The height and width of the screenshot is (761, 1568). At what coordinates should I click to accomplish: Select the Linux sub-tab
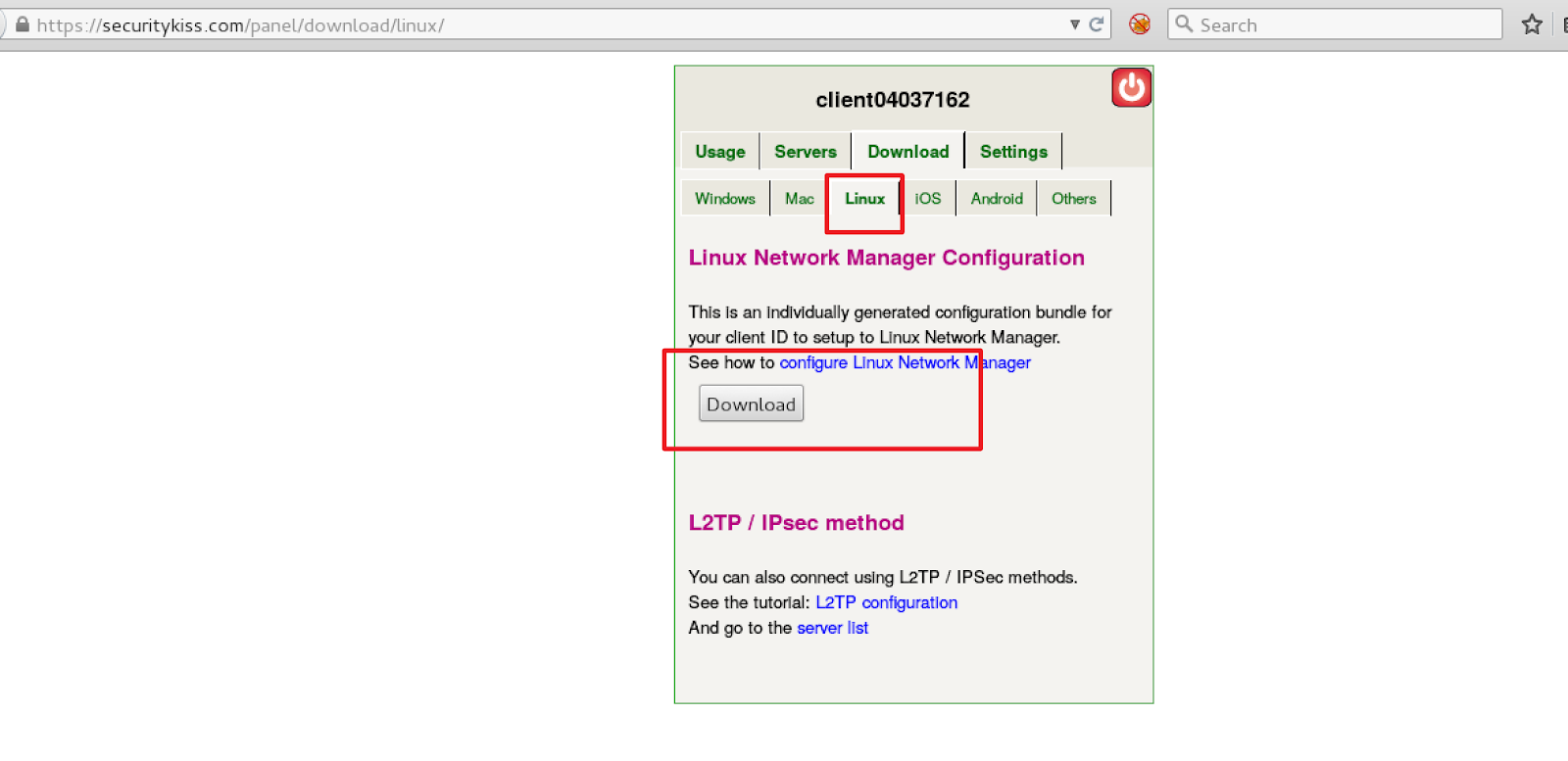pyautogui.click(x=864, y=198)
